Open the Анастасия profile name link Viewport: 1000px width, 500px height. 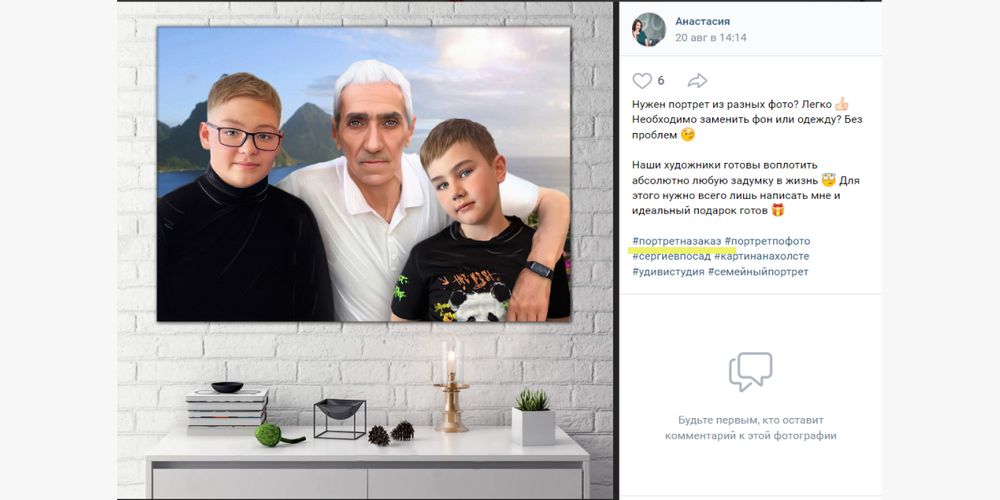coord(702,22)
